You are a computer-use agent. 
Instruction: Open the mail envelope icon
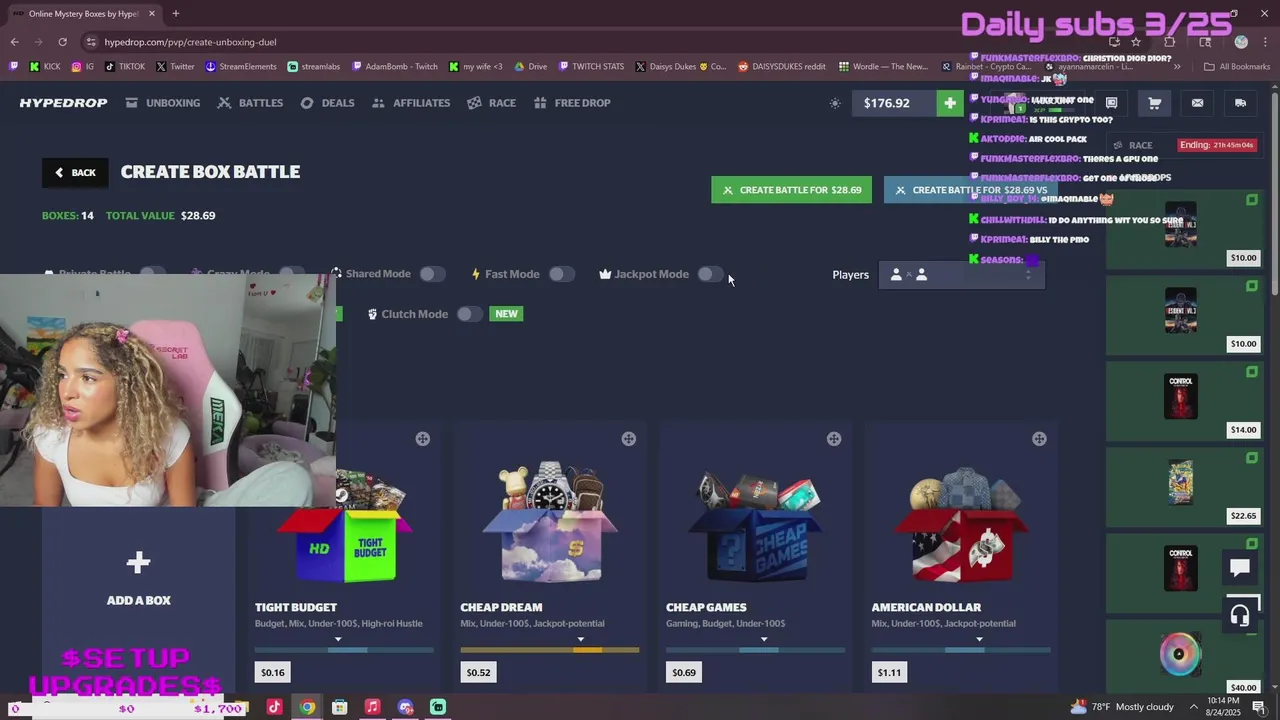click(x=1197, y=103)
